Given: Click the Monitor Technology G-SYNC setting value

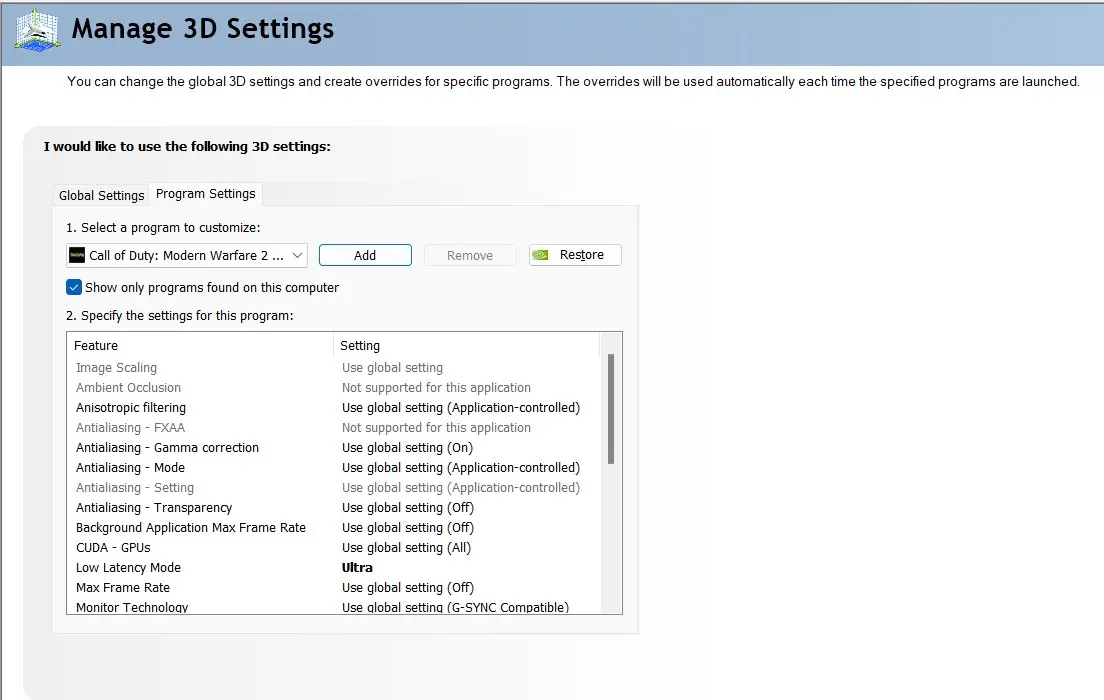Looking at the screenshot, I should [x=455, y=607].
